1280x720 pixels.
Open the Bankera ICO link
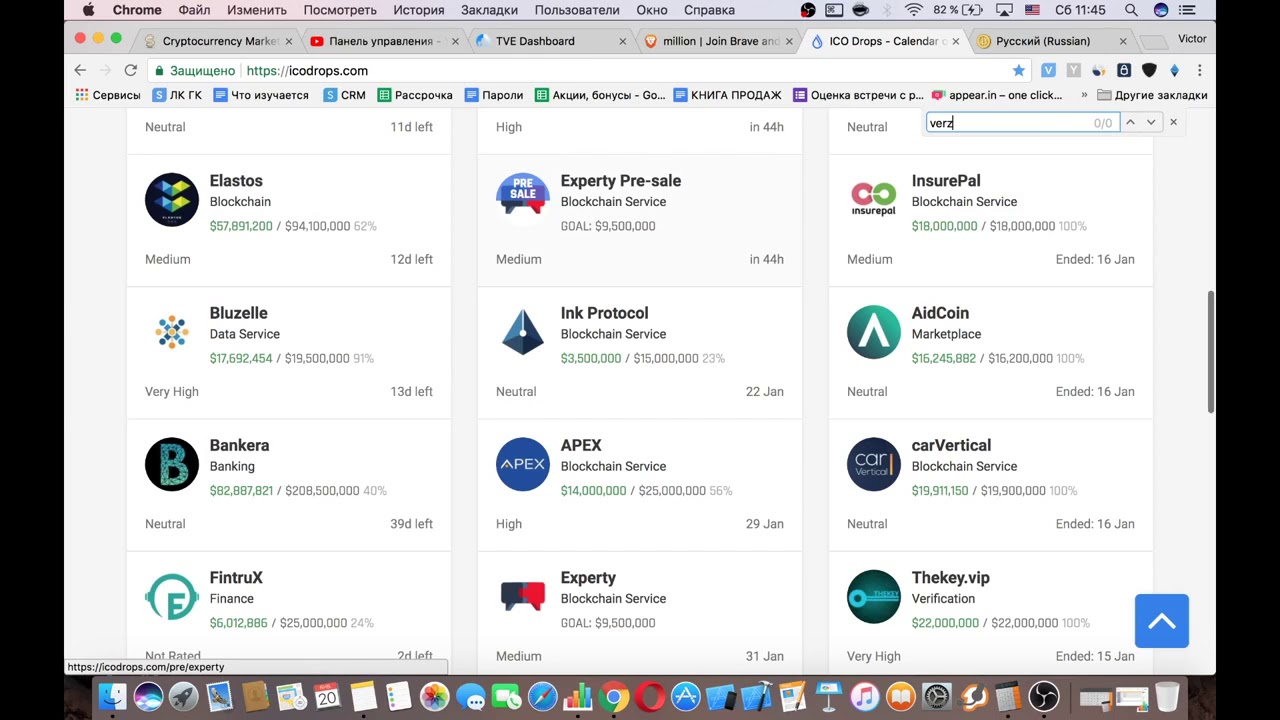(239, 445)
